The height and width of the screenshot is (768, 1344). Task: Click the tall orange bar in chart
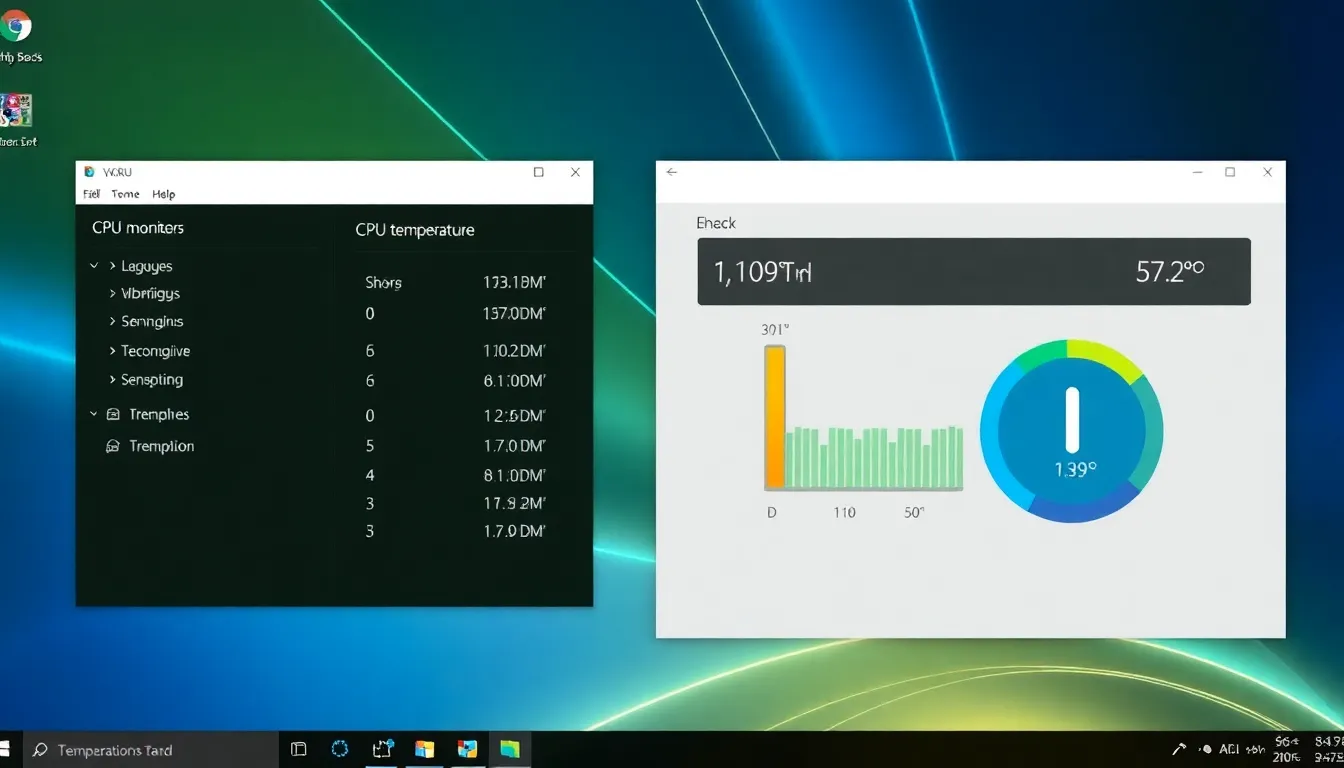[775, 417]
